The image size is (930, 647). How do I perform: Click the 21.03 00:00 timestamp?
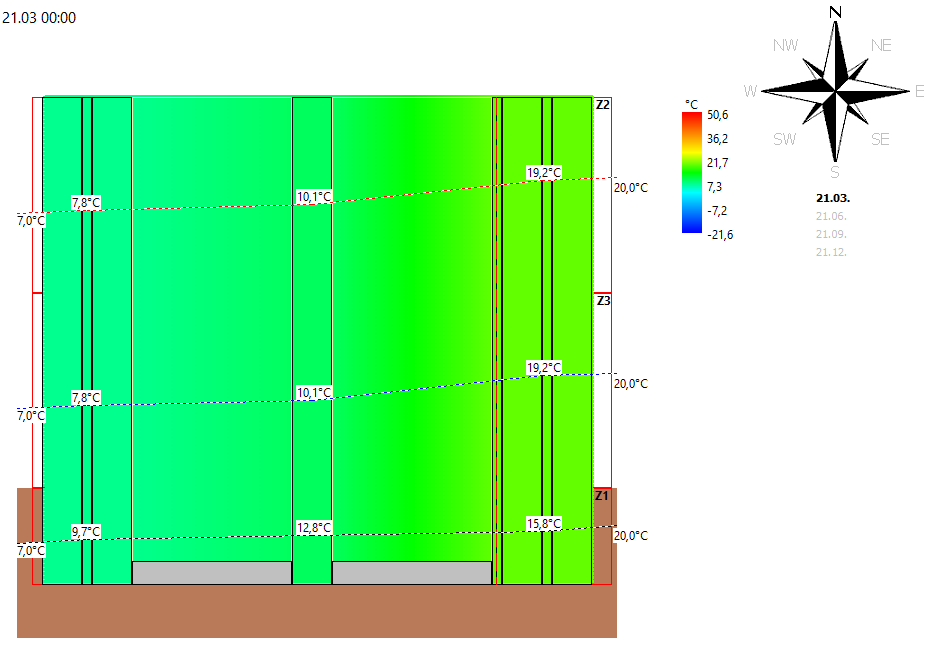coord(39,17)
